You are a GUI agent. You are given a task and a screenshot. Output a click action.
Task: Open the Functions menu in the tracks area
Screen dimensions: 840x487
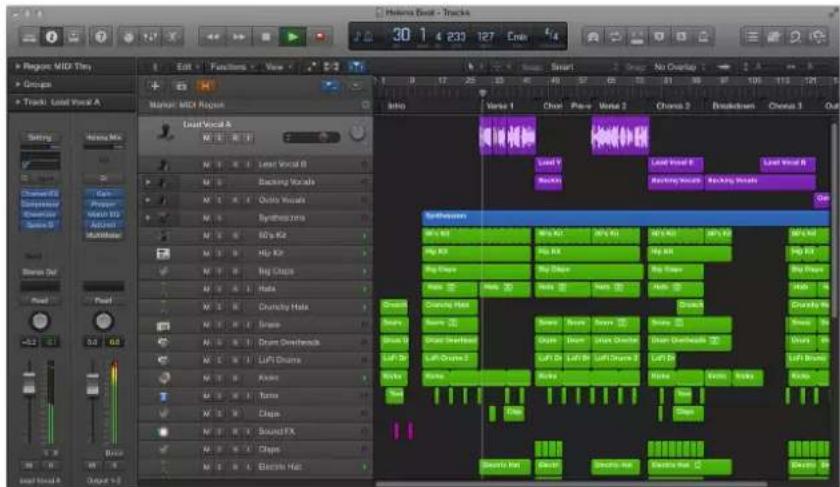[230, 67]
